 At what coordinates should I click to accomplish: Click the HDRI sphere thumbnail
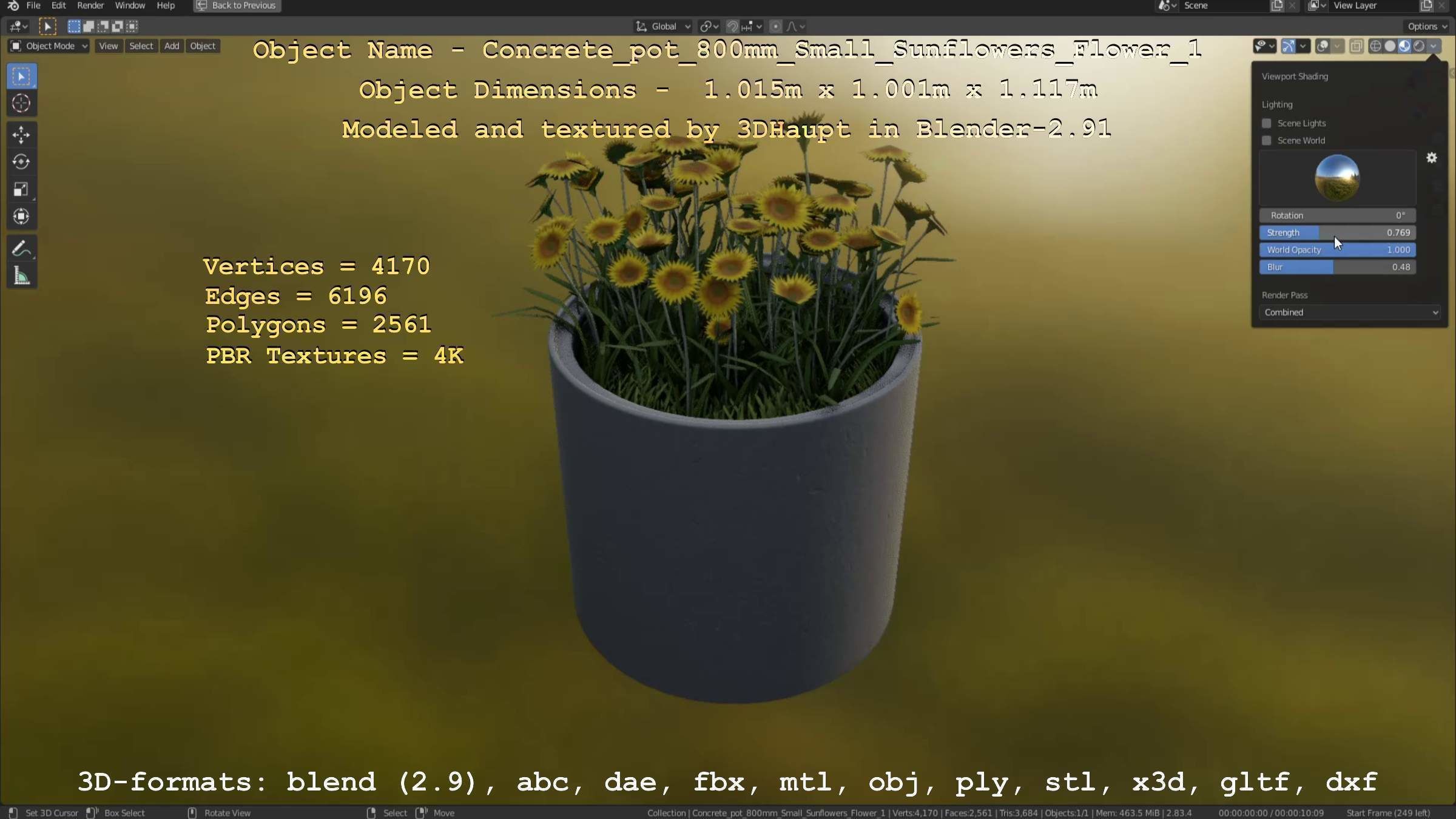1337,178
